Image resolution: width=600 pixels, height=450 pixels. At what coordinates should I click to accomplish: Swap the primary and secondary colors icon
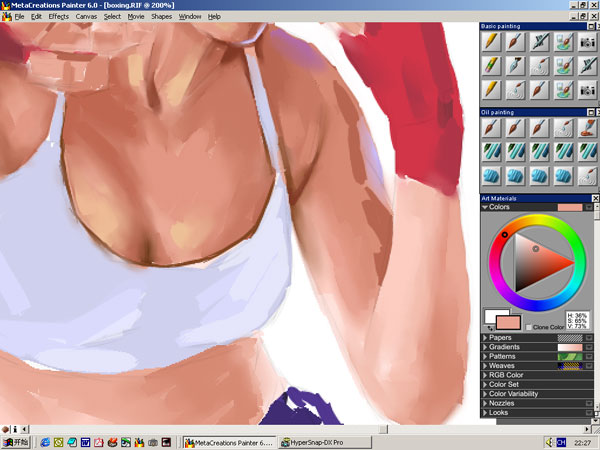[x=491, y=328]
